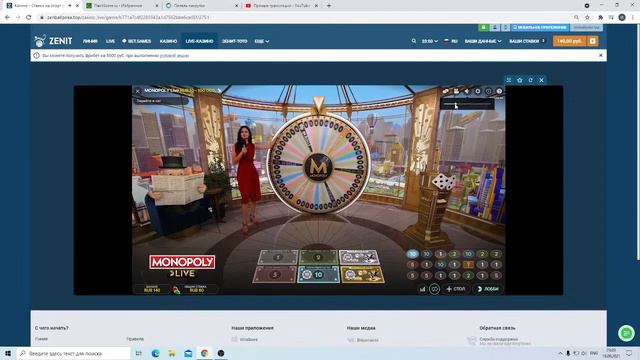
Task: Open browser extensions puzzle icon
Action: (x=600, y=18)
